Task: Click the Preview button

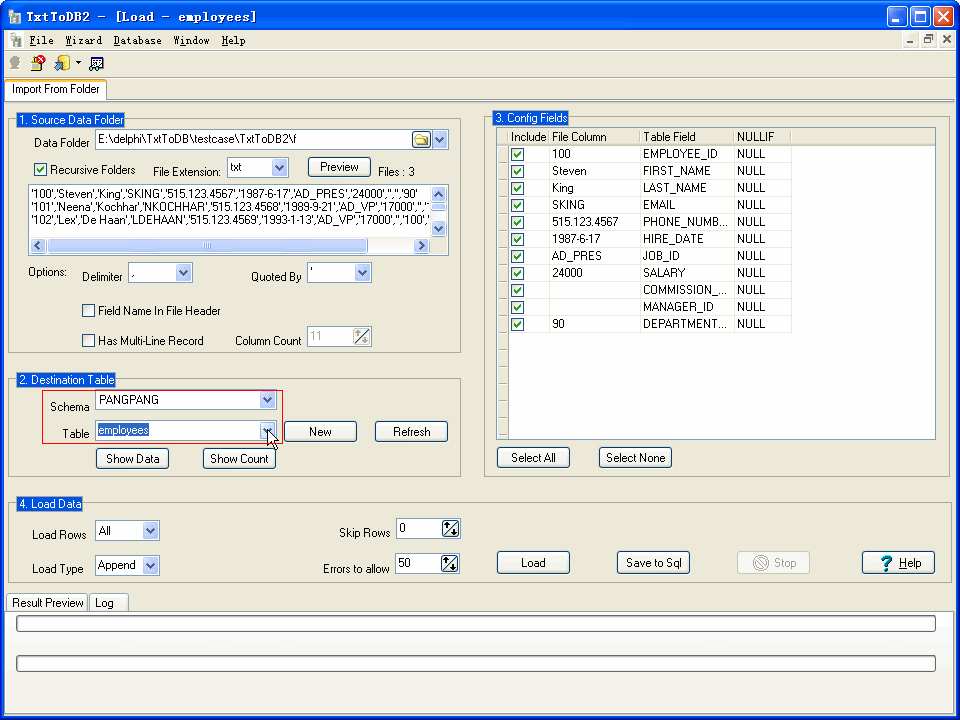Action: coord(339,167)
